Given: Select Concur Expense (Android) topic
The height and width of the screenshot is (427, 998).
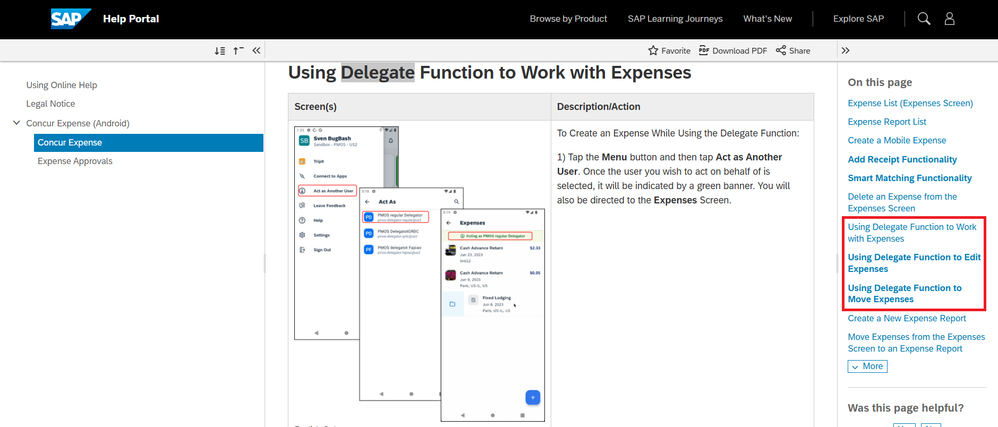Looking at the screenshot, I should (x=78, y=123).
